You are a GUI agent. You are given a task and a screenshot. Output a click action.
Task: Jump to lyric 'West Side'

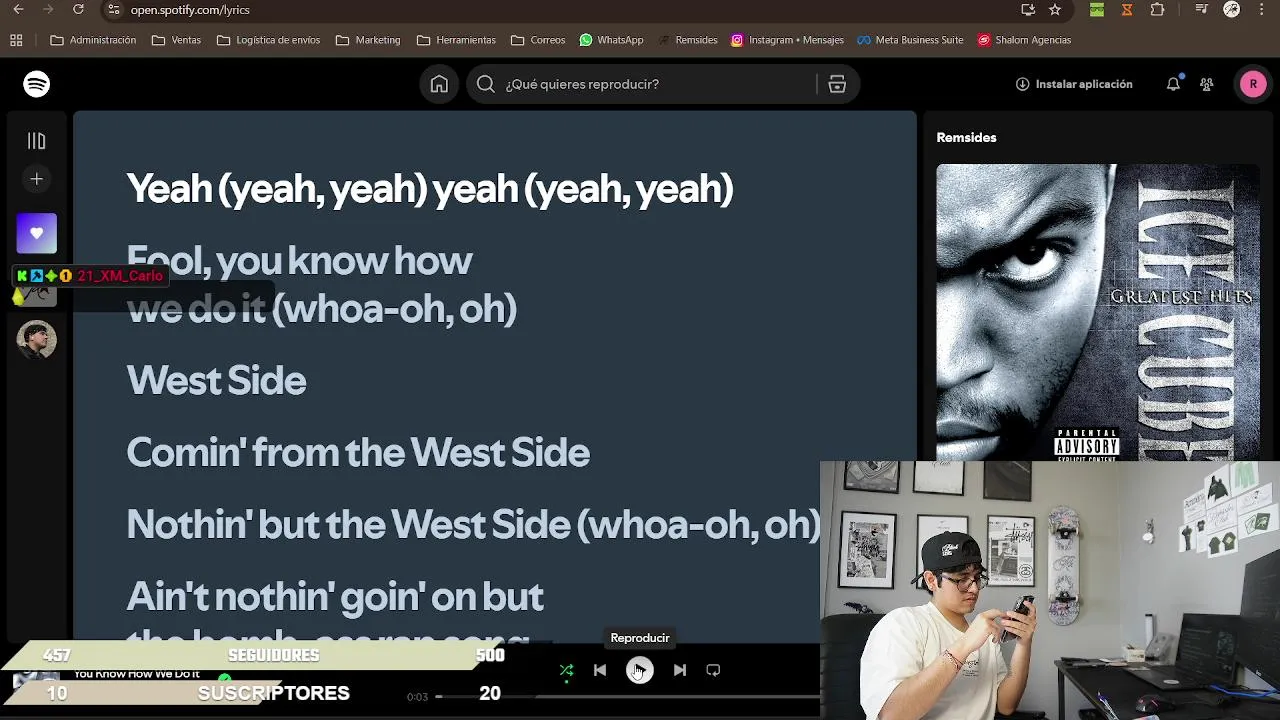coord(216,380)
